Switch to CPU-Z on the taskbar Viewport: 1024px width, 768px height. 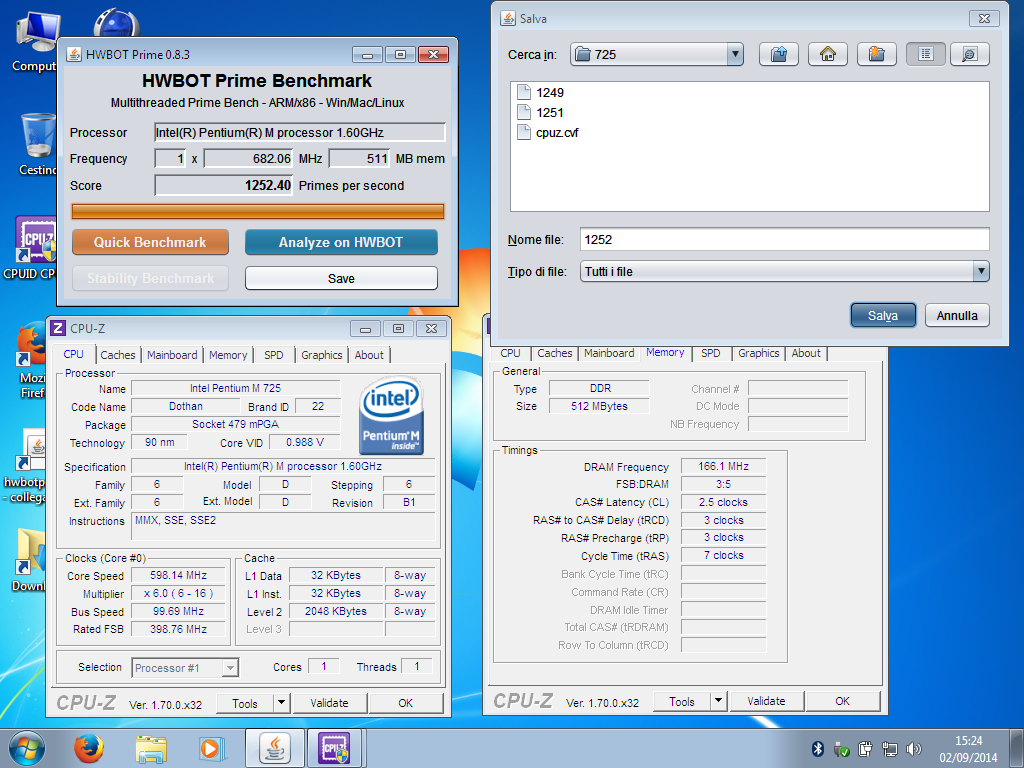point(334,748)
